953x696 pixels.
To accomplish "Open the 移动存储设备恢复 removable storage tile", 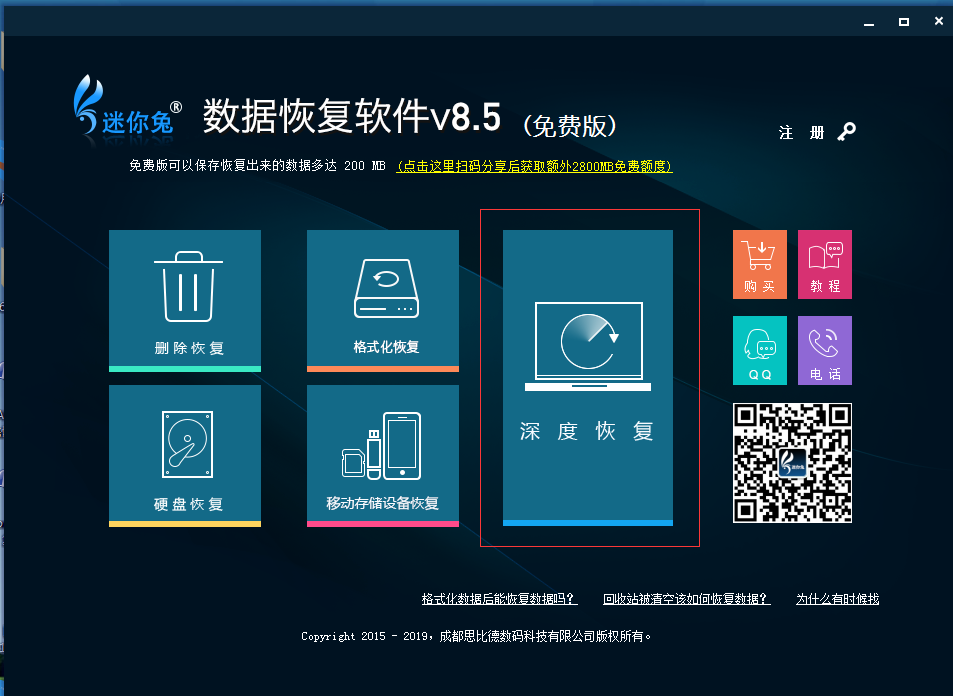I will coord(383,455).
